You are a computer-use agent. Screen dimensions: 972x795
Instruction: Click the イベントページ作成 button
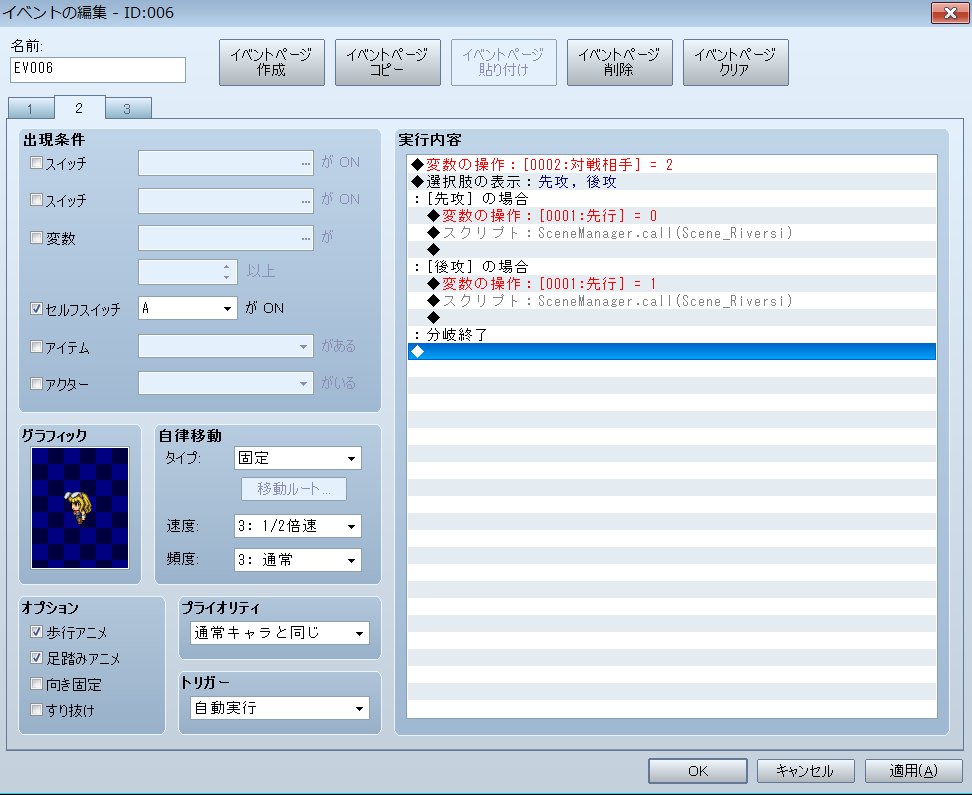[x=272, y=62]
